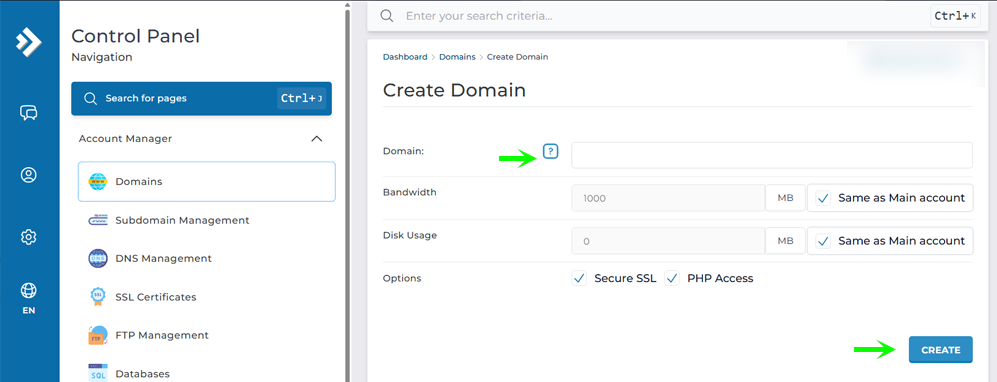
Task: Toggle Bandwidth Same as Main account checkbox
Action: pyautogui.click(x=823, y=198)
